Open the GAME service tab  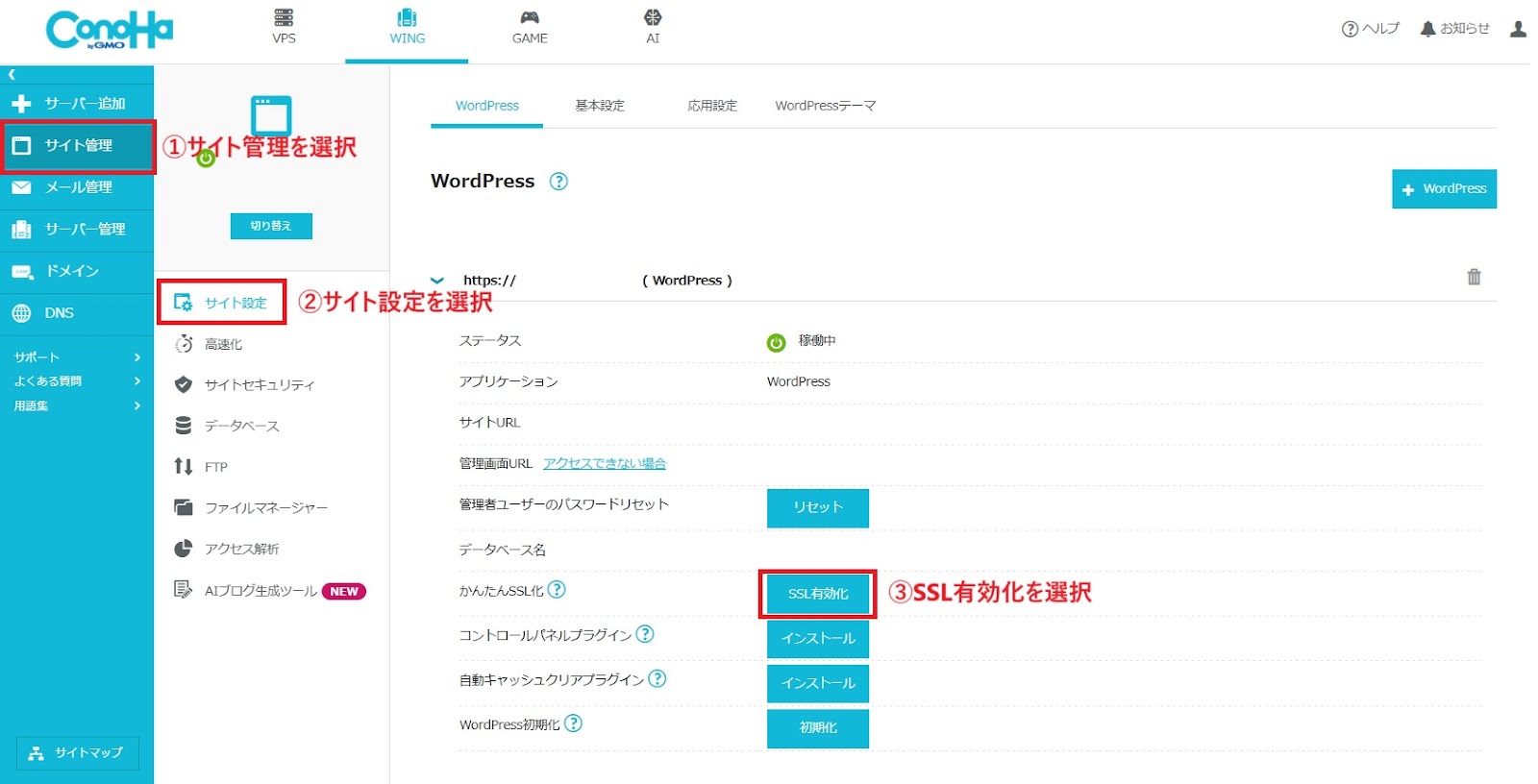530,27
